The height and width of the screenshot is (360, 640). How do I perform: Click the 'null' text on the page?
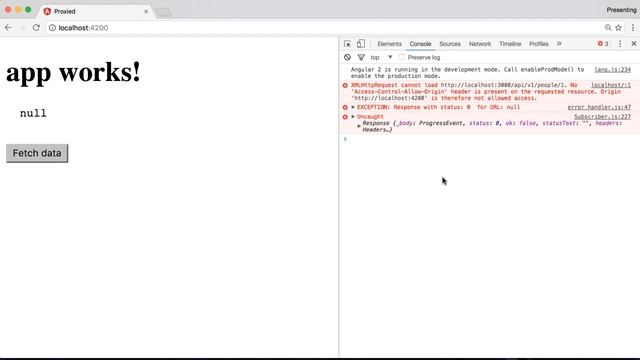click(33, 113)
